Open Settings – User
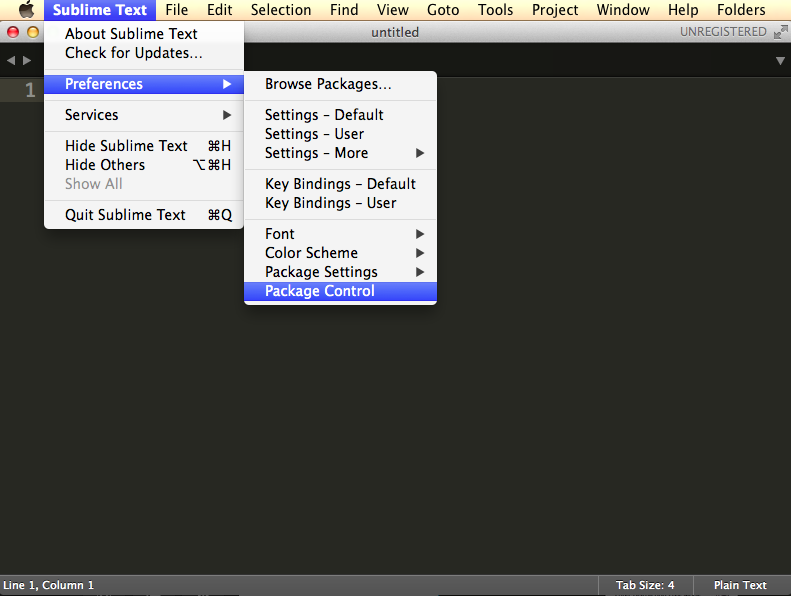This screenshot has height=596, width=791. click(341, 134)
